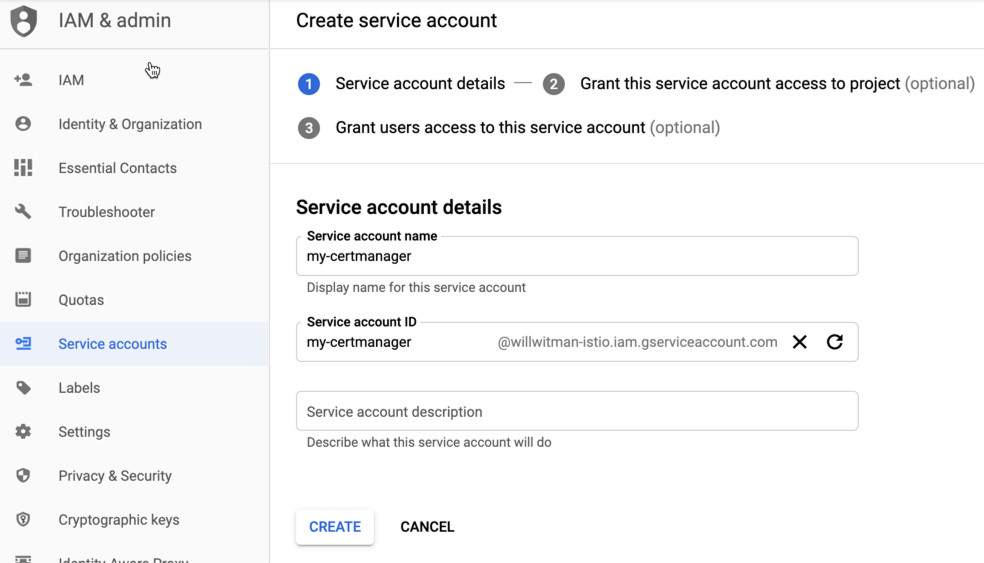Viewport: 984px width, 563px height.
Task: Click the Essential Contacts icon
Action: 23,168
